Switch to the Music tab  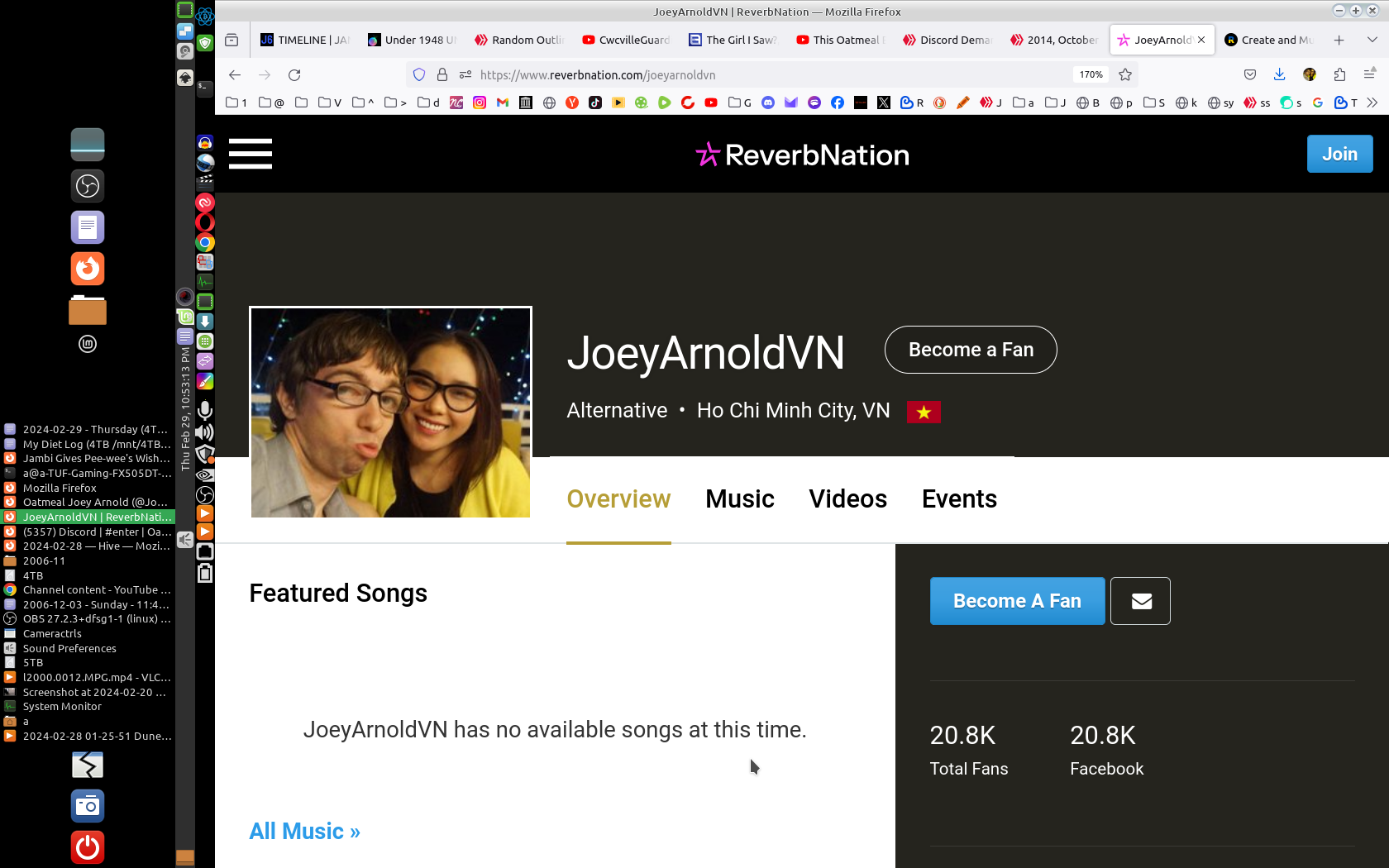(740, 499)
